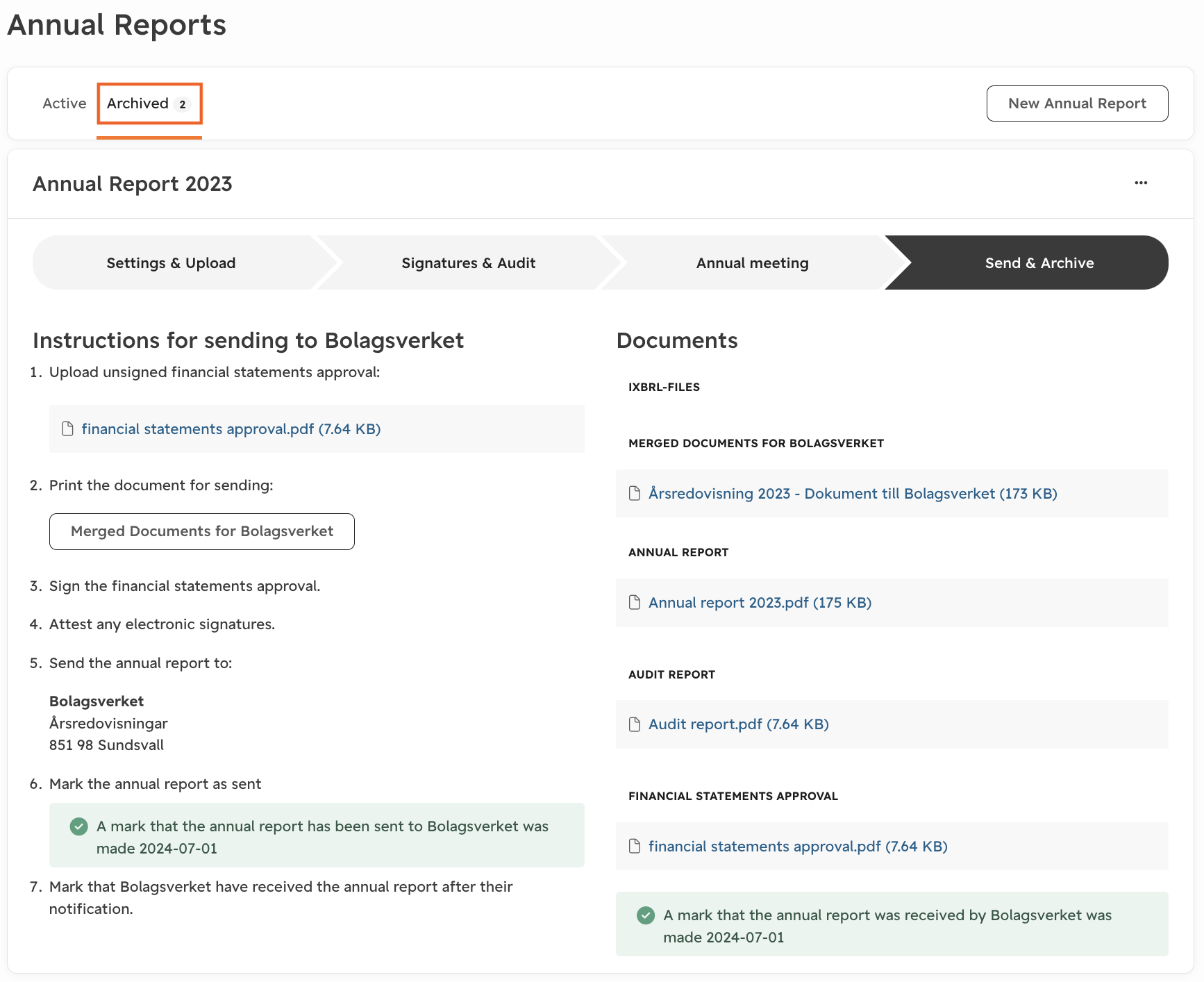Click the file icon in instruction step 1
Screen dimensions: 1204x982
[67, 428]
